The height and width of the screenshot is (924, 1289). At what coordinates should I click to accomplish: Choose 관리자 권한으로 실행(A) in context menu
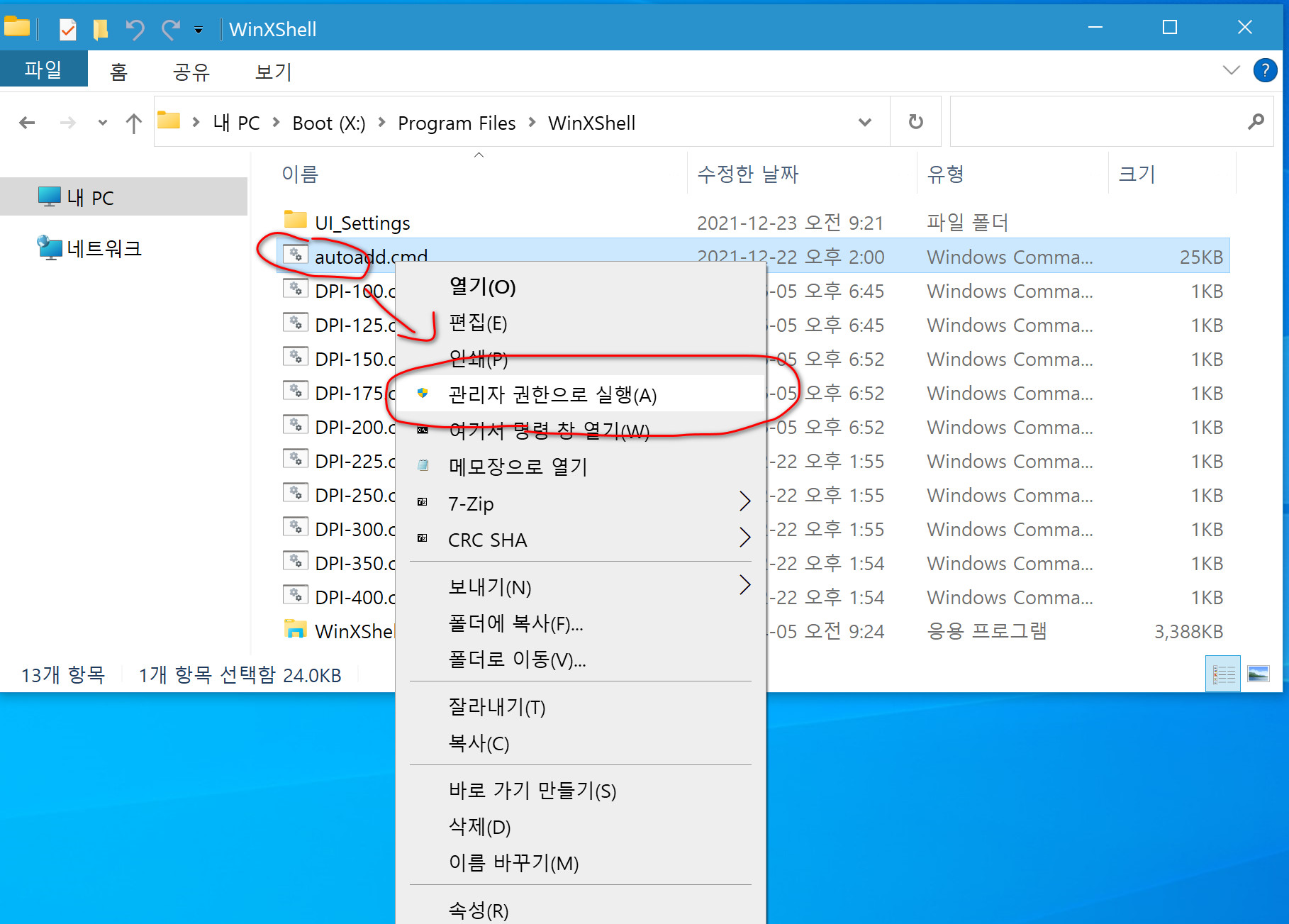pyautogui.click(x=581, y=394)
